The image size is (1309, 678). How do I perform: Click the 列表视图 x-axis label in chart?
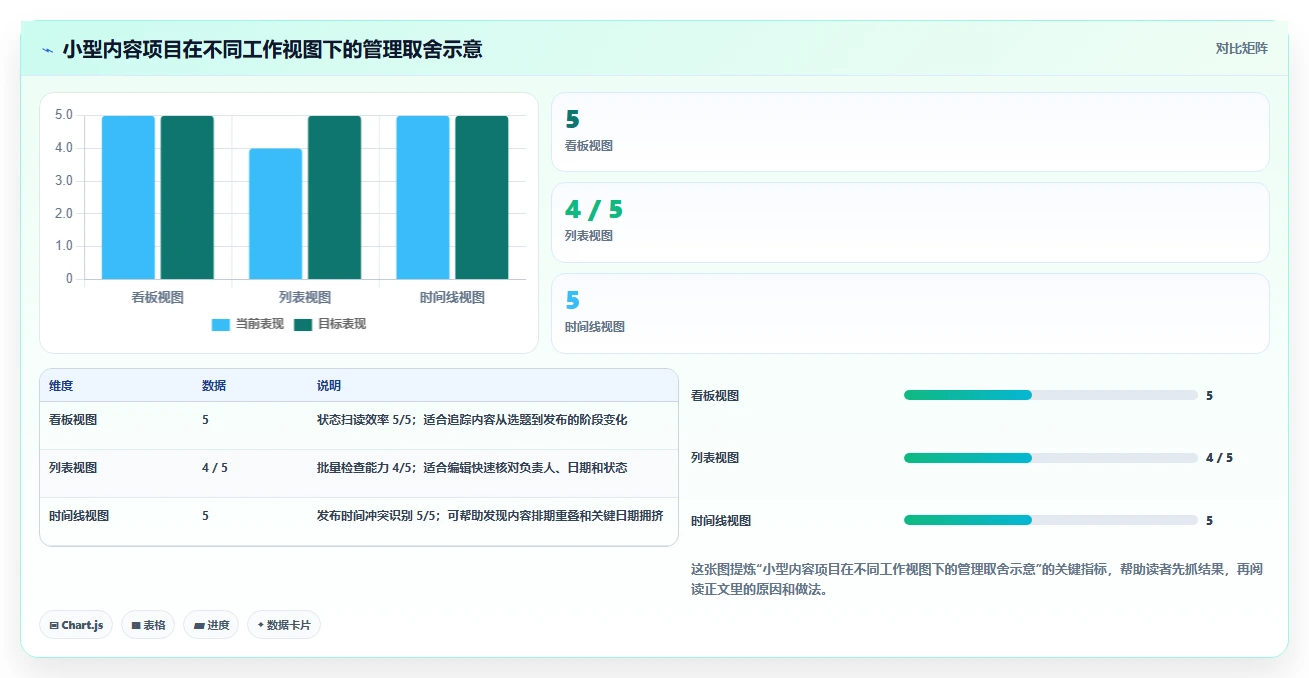pos(304,297)
